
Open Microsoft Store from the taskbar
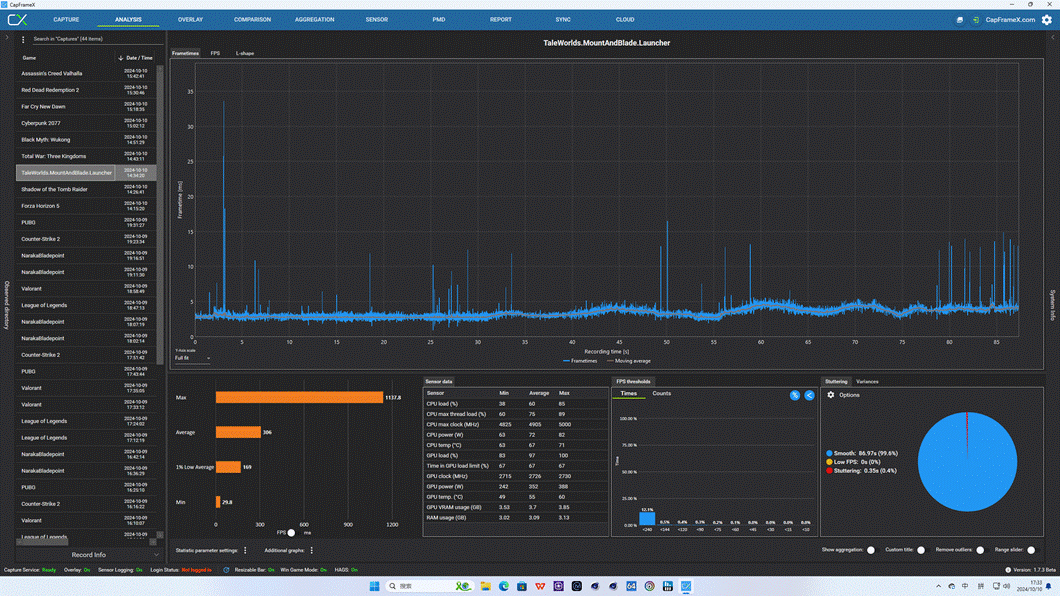(522, 586)
